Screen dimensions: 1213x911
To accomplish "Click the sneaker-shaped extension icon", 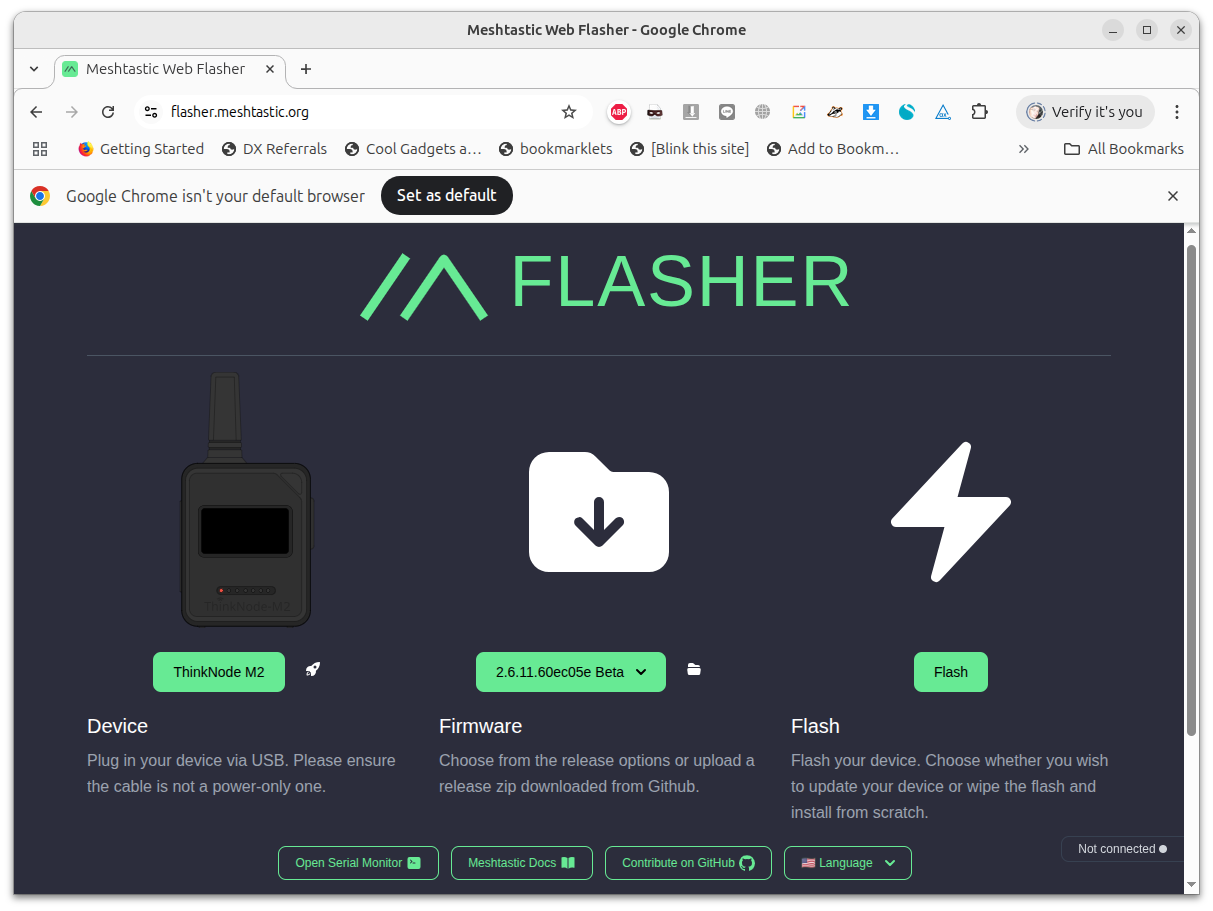I will 835,112.
